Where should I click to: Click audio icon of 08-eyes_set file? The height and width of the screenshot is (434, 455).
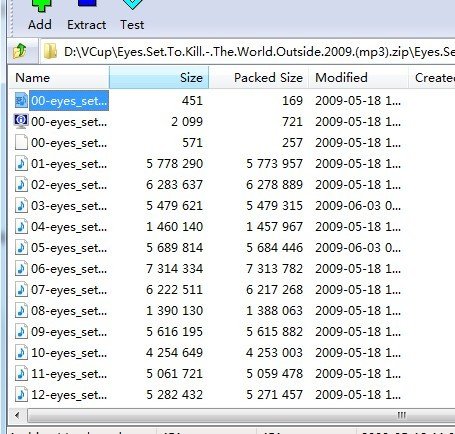pyautogui.click(x=21, y=311)
